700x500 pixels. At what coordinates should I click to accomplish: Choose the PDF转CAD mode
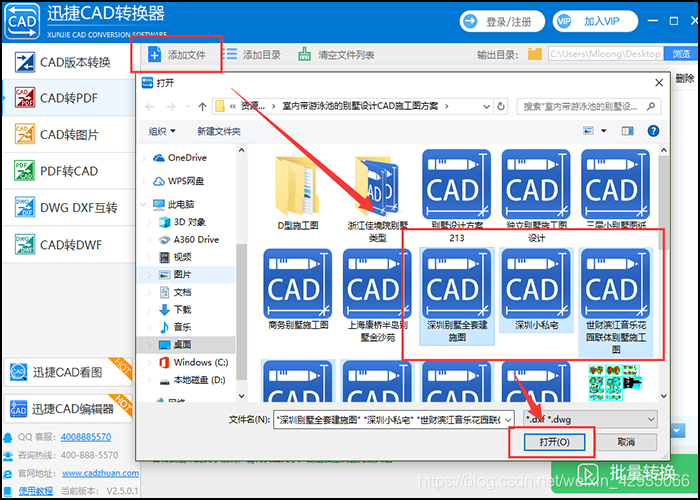tap(68, 171)
